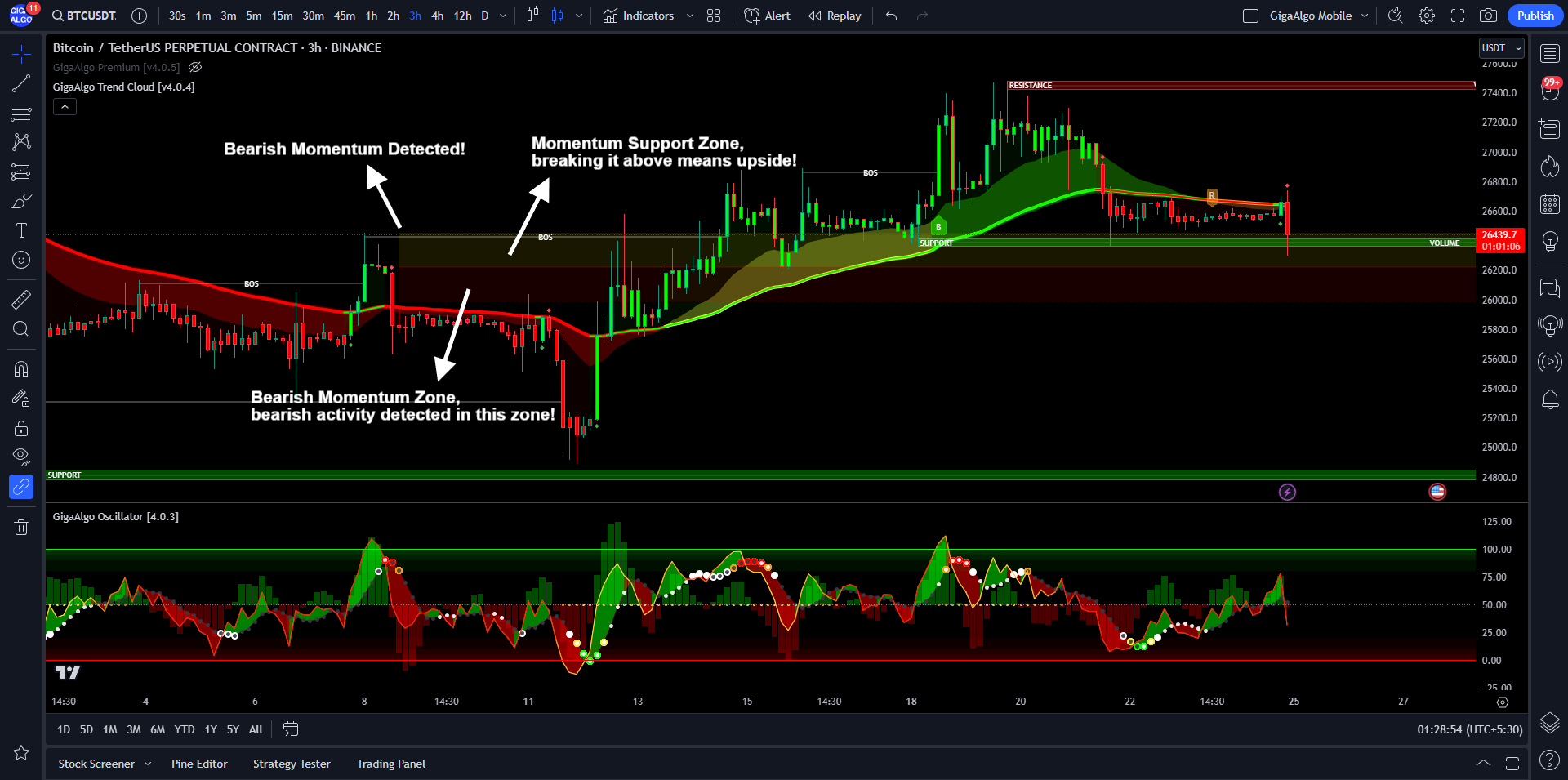Open favorites toolbar star icon

(21, 752)
